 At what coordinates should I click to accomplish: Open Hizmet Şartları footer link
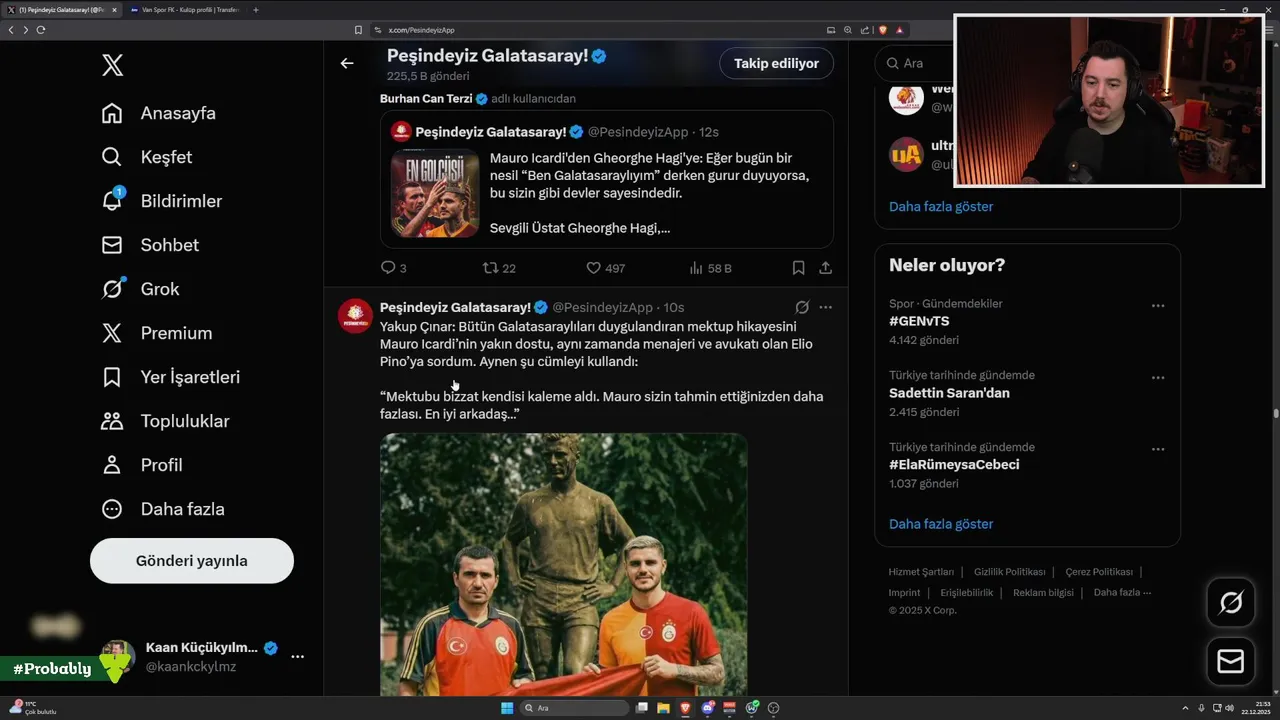coord(921,572)
